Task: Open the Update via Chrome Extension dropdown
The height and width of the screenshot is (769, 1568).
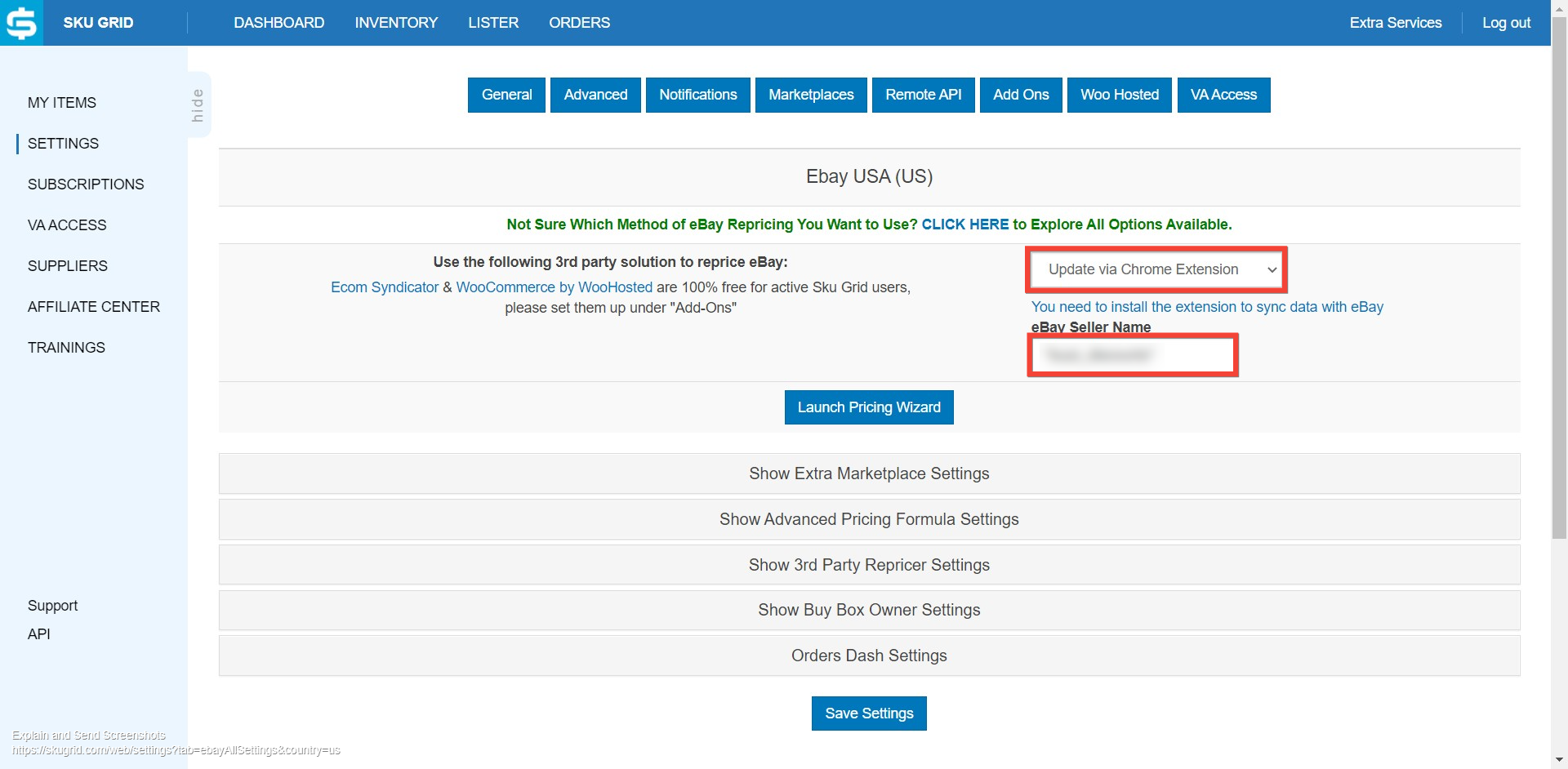Action: click(x=1156, y=269)
